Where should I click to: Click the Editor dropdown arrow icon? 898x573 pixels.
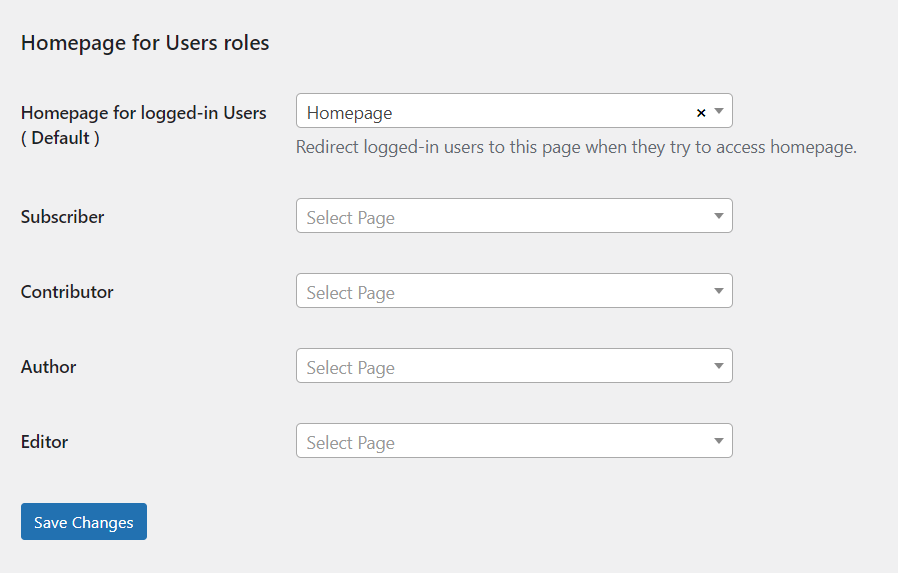[x=719, y=441]
